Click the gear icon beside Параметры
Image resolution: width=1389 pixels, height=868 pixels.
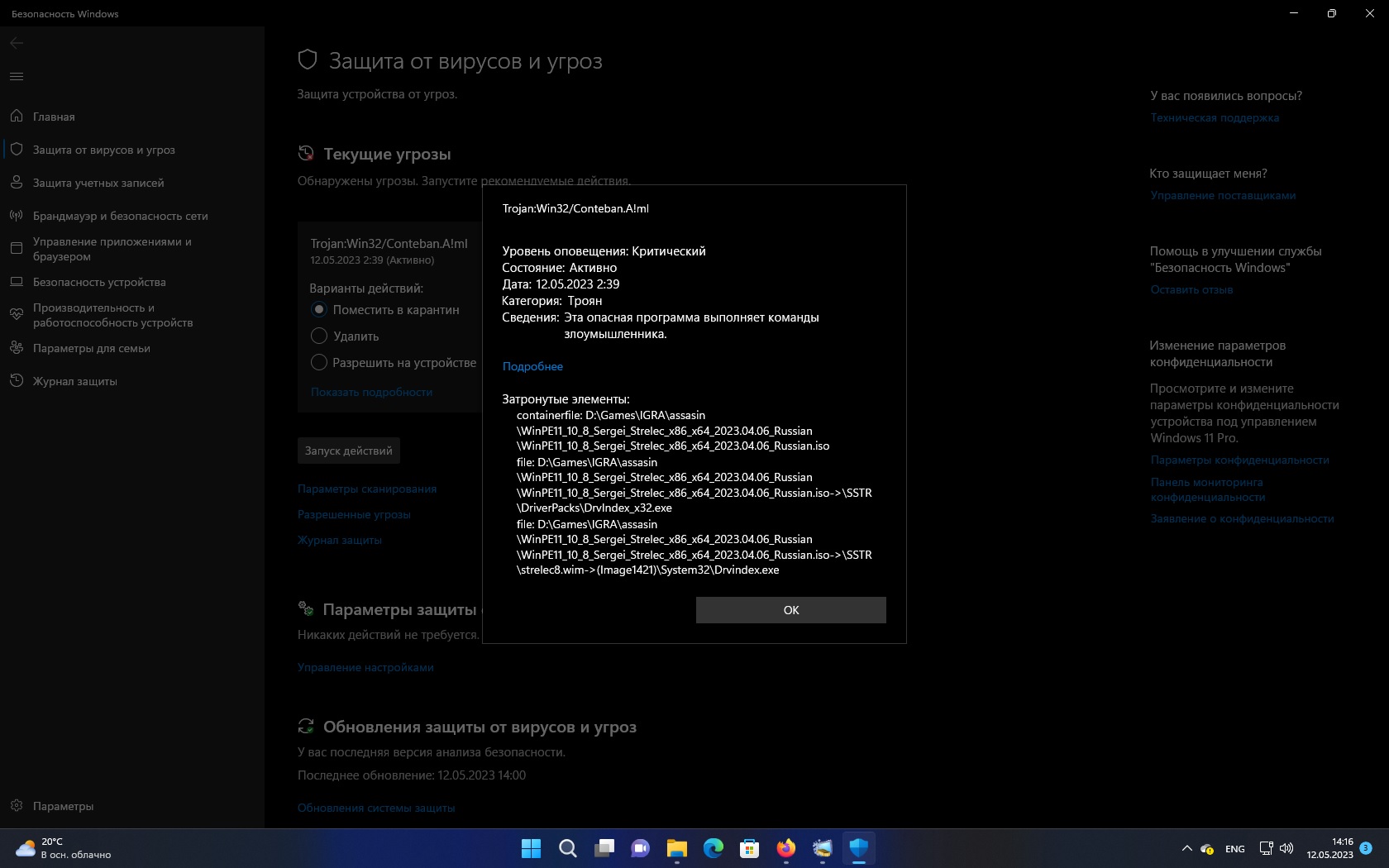pos(17,805)
